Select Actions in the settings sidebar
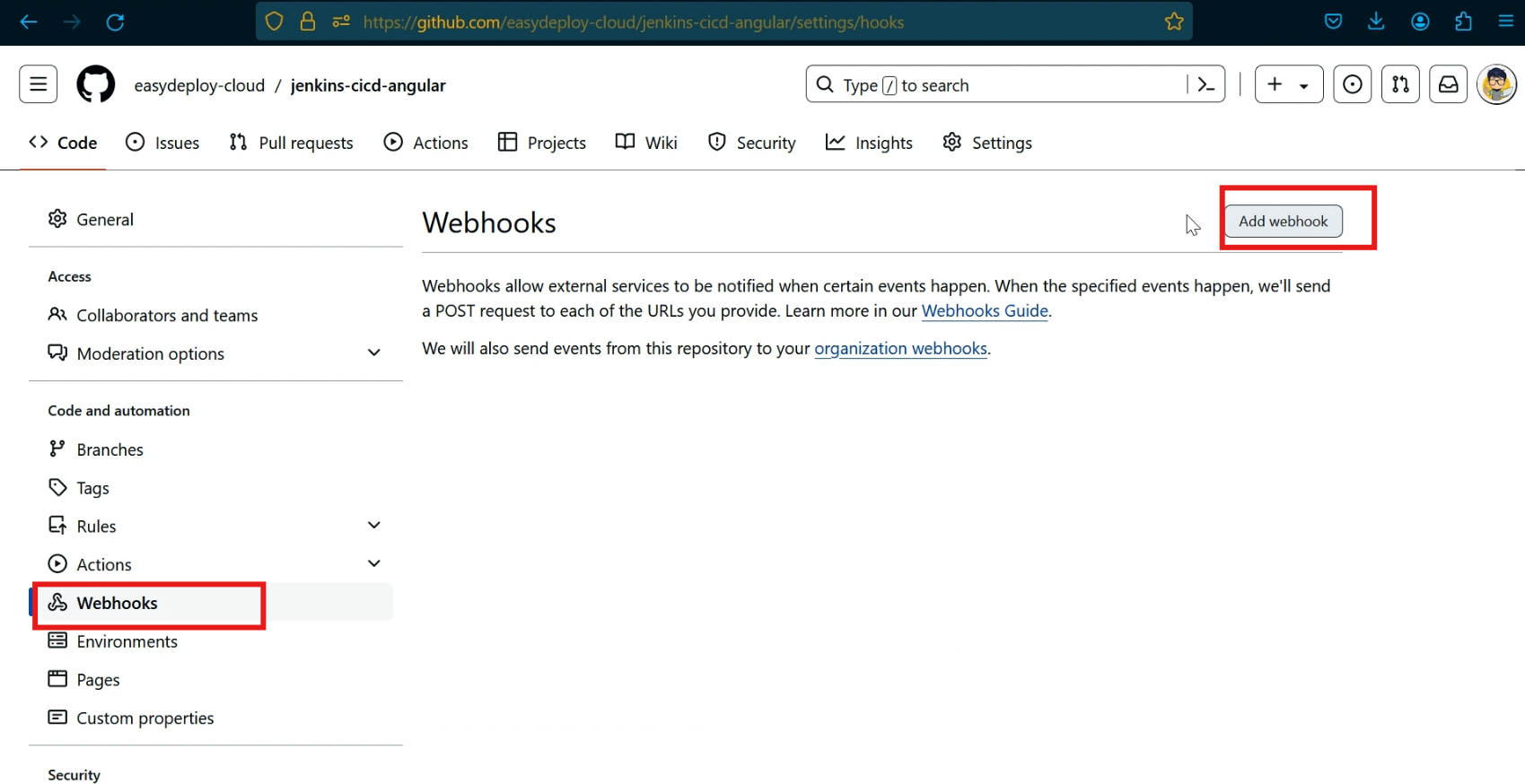Viewport: 1525px width, 784px height. 104,565
